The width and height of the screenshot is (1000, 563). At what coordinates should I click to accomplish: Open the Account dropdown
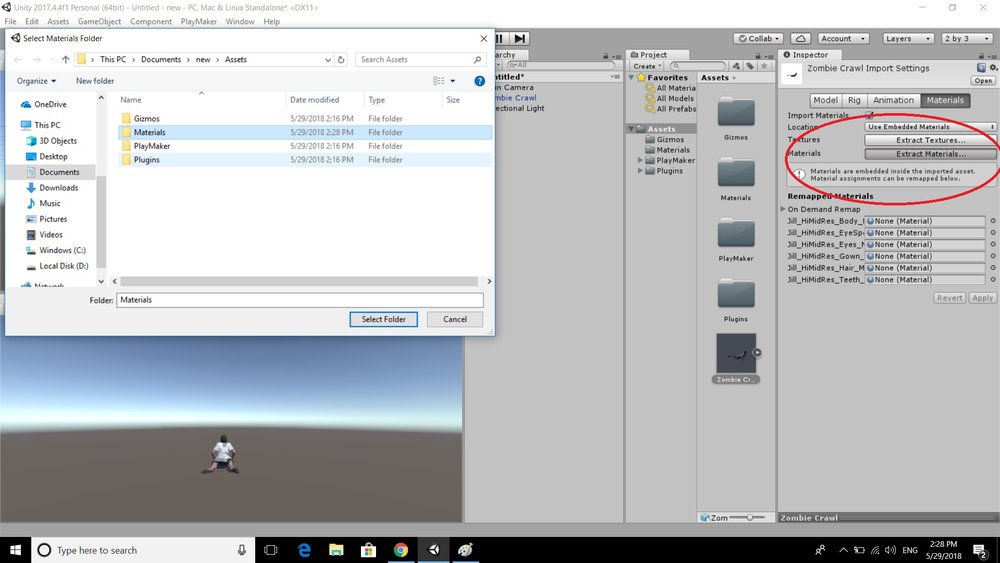843,38
